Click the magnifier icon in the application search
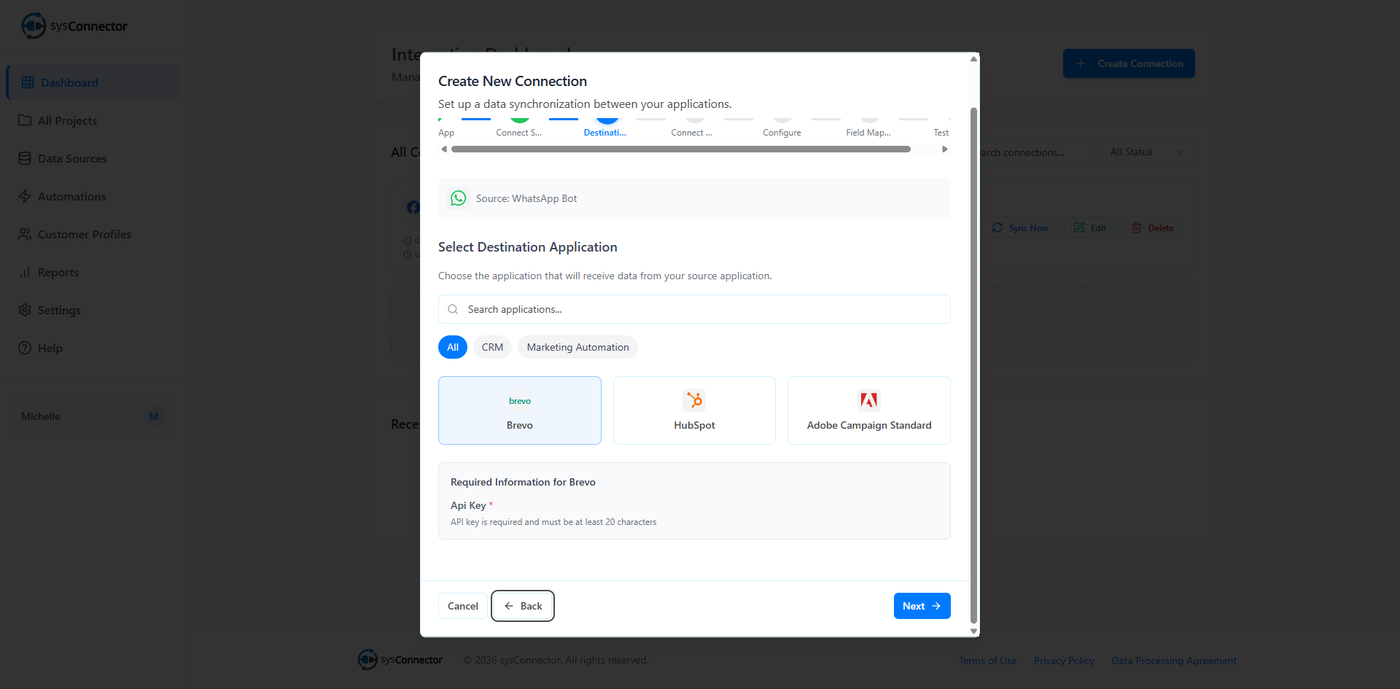Screen dimensions: 1400x689 pos(453,310)
